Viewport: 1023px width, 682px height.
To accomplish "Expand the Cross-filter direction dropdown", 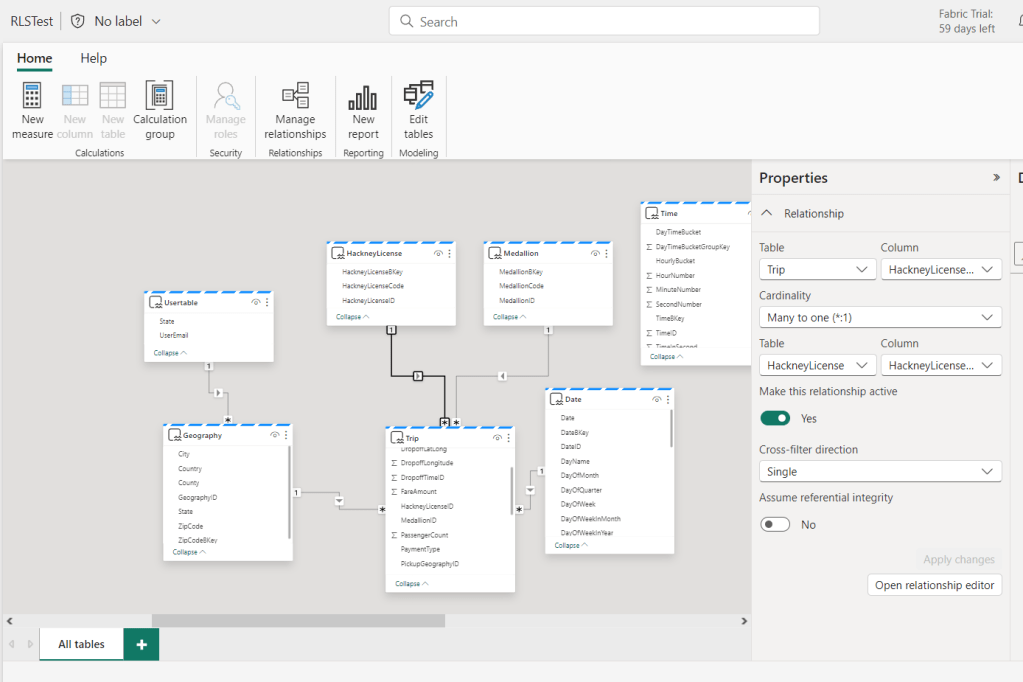I will (879, 471).
